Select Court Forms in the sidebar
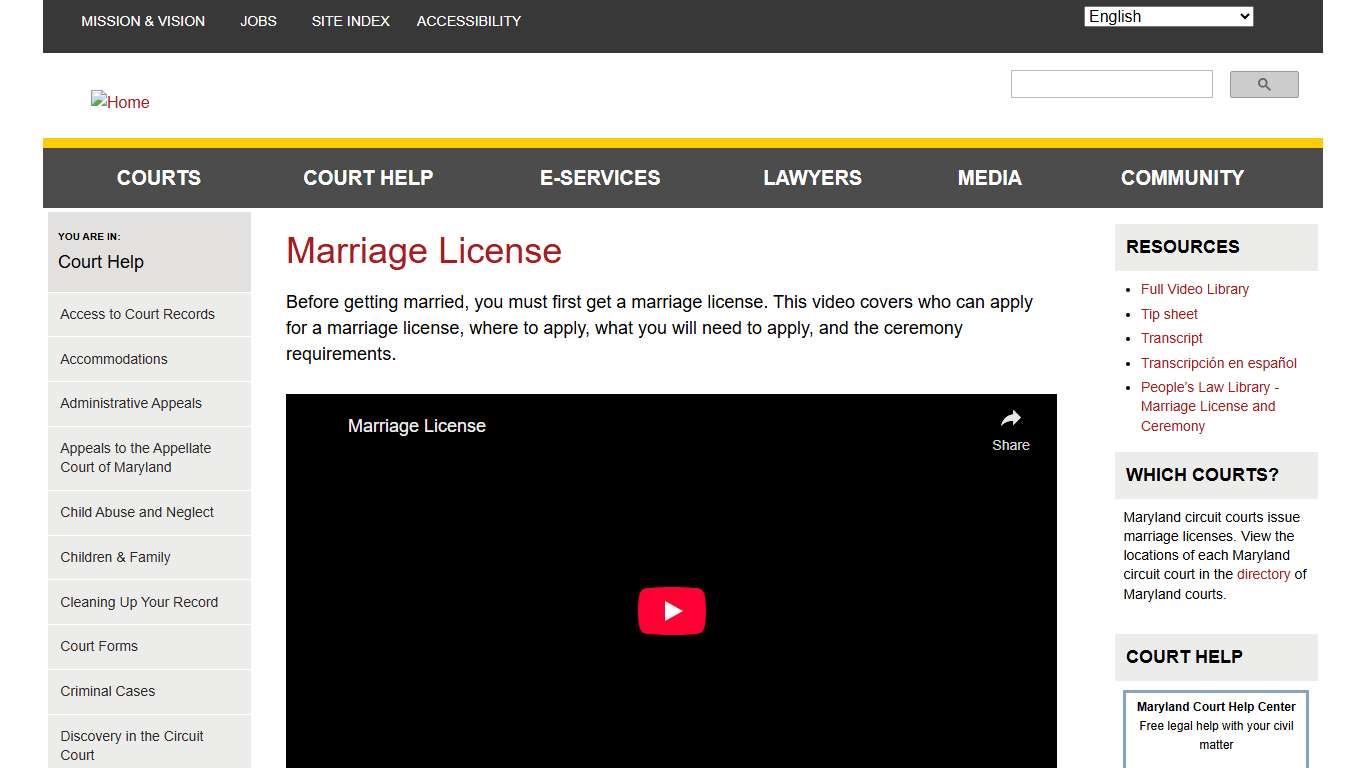Viewport: 1366px width, 768px height. (x=99, y=646)
